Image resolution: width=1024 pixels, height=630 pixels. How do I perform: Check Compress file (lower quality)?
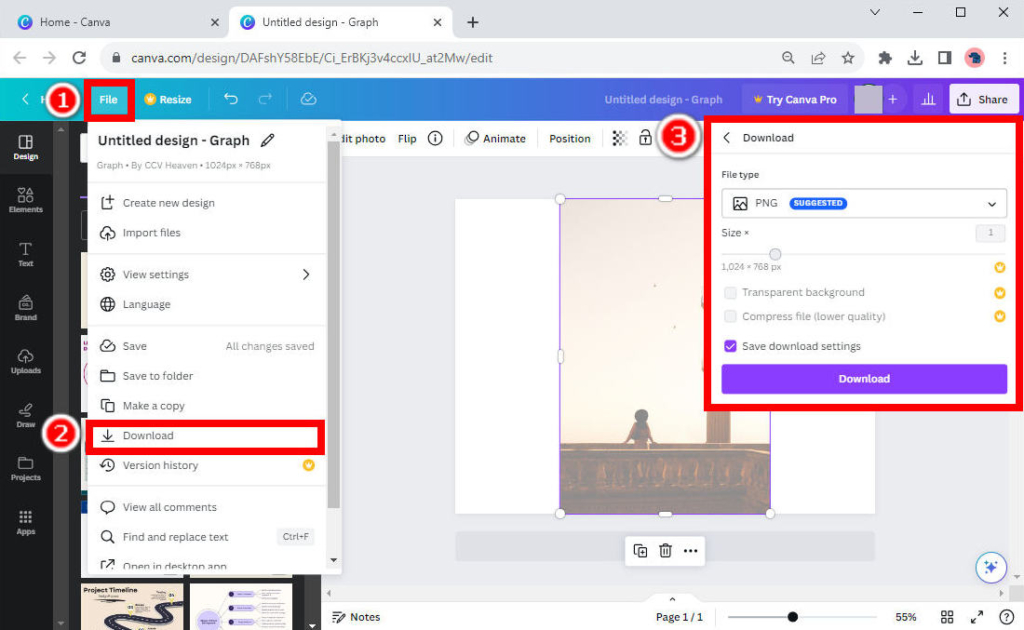733,317
